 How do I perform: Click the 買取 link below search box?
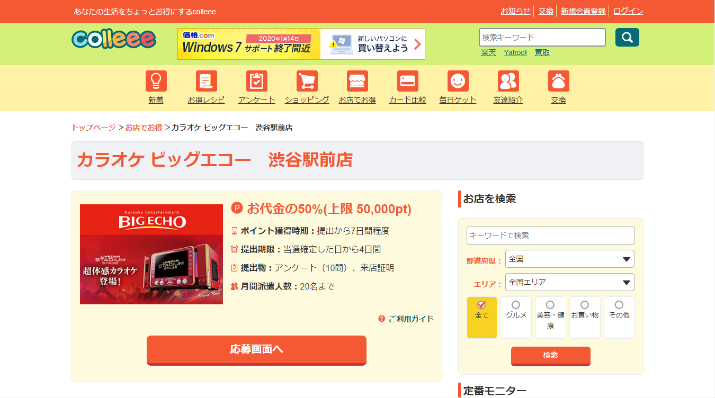coord(542,52)
